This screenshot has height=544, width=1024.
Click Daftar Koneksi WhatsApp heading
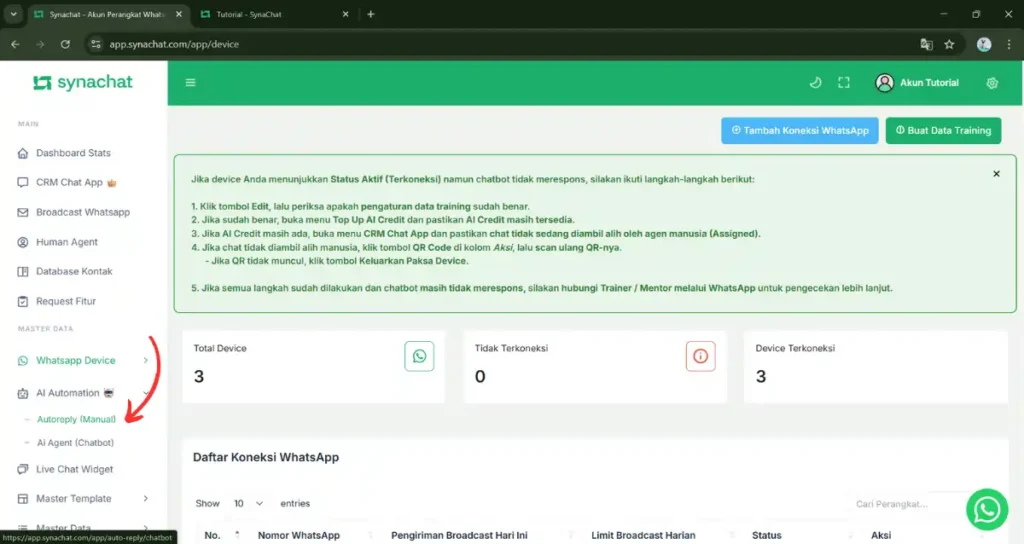click(266, 457)
